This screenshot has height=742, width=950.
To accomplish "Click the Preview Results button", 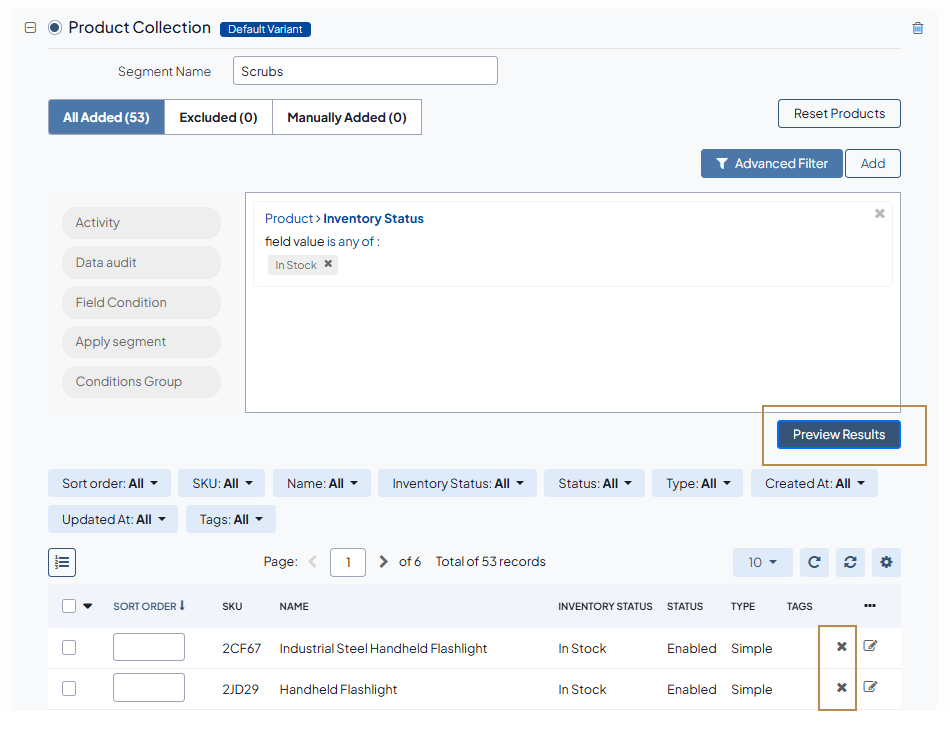I will [838, 435].
